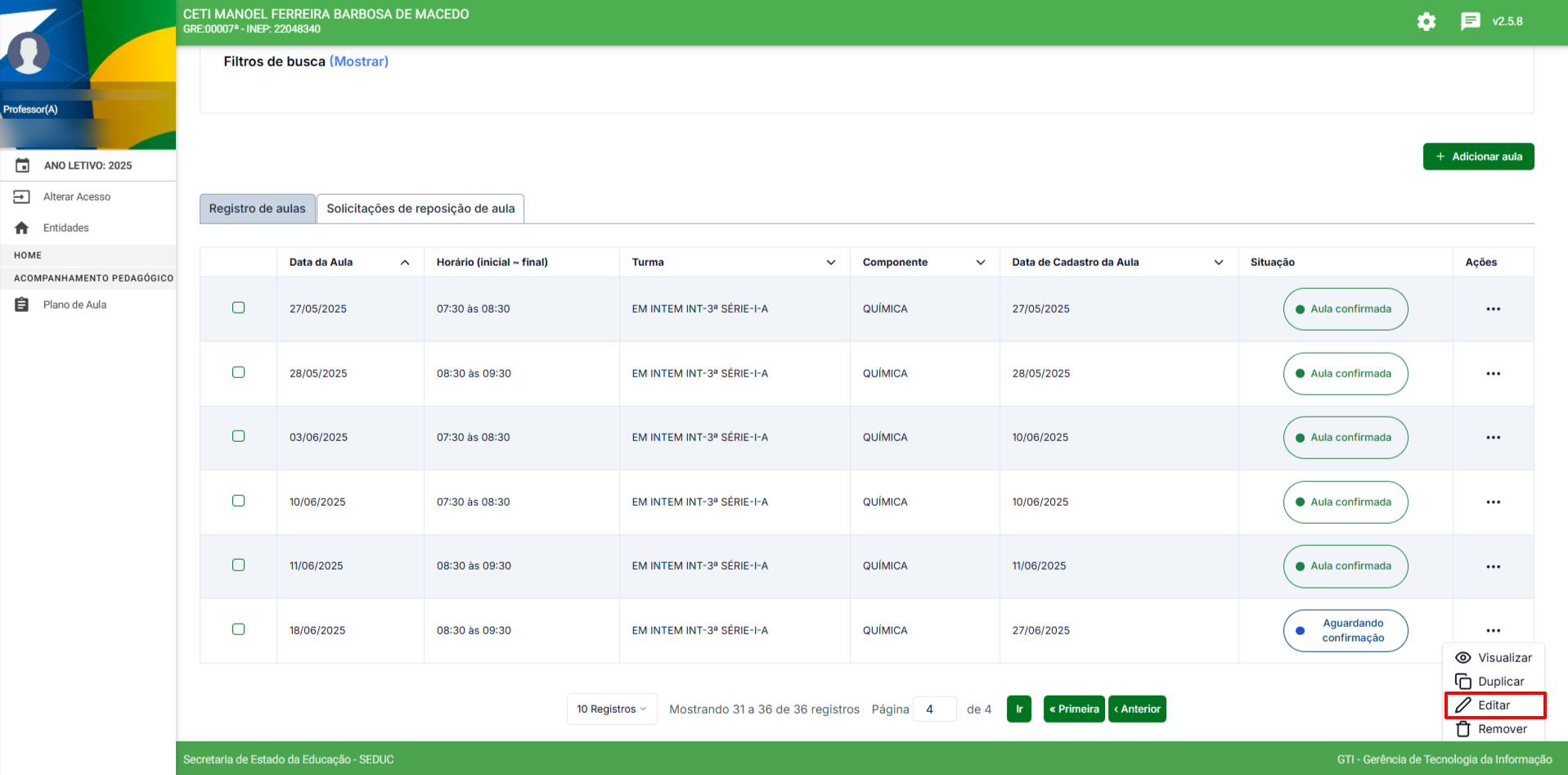Switch to Solicitações de reposição de aula tab
This screenshot has height=775, width=1568.
420,209
